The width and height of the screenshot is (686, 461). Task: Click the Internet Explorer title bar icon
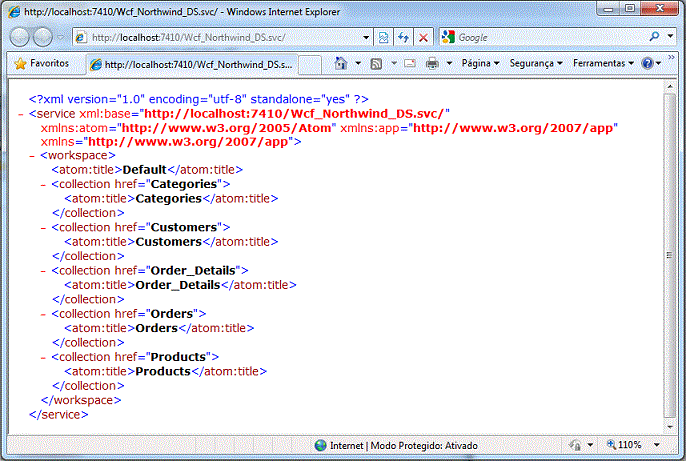(14, 11)
